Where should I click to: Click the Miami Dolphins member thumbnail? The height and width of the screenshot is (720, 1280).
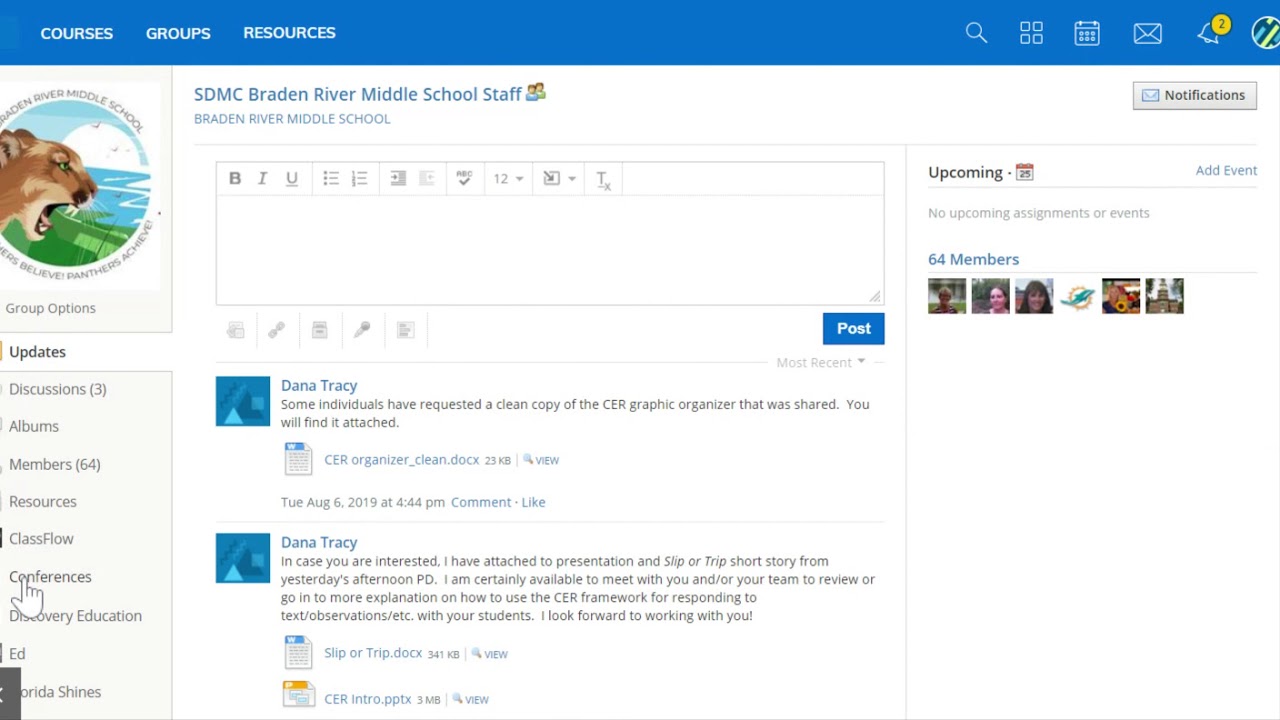coord(1077,296)
